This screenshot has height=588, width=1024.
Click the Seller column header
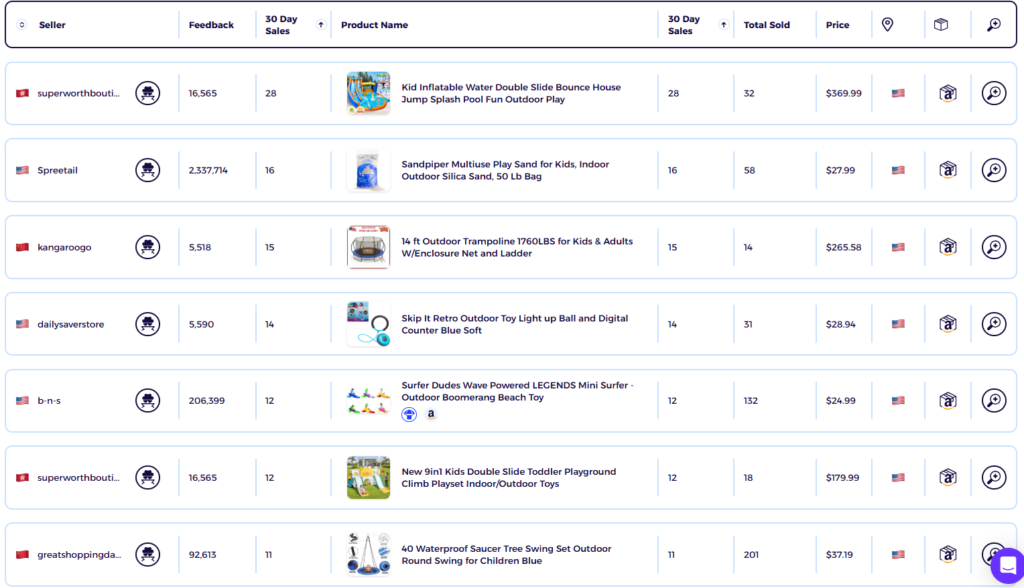pos(52,25)
